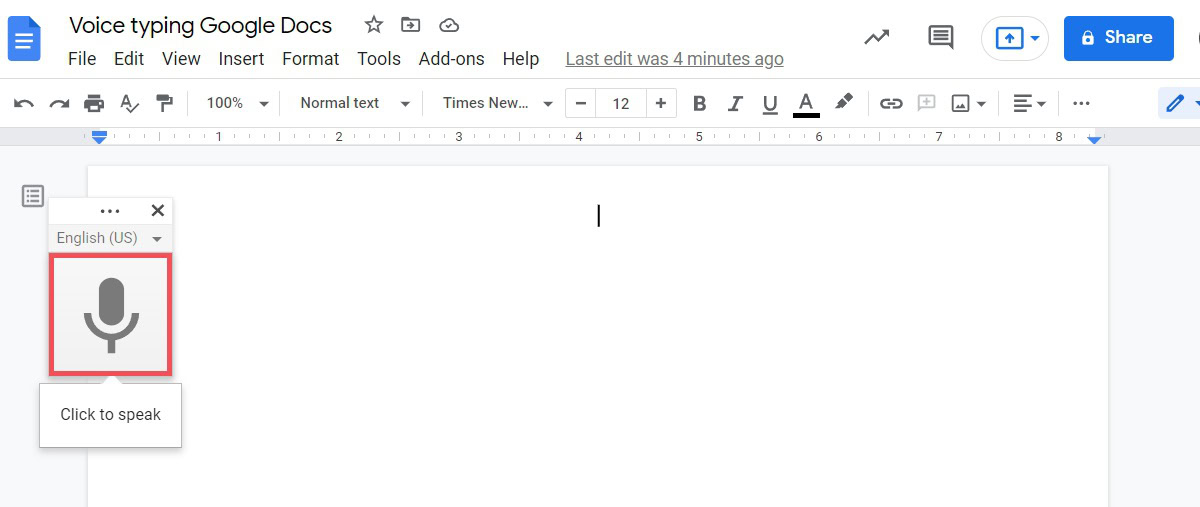Close the voice typing panel
Image resolution: width=1200 pixels, height=507 pixels.
(157, 210)
